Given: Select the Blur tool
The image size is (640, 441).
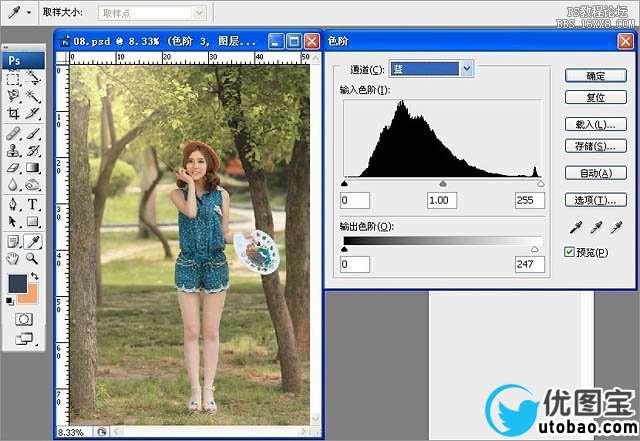Looking at the screenshot, I should [13, 185].
